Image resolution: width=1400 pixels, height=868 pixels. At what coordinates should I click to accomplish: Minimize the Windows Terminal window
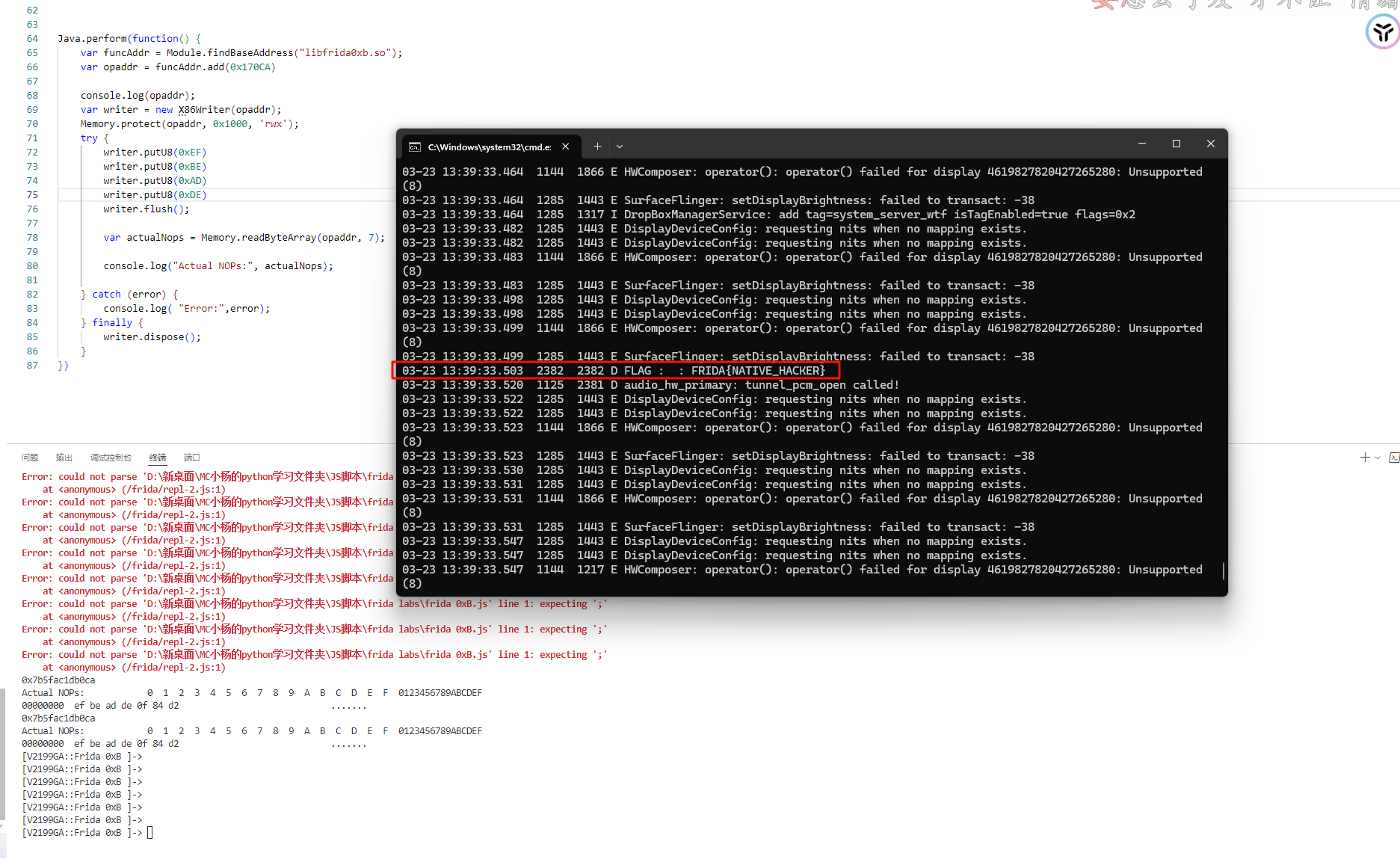click(1141, 144)
